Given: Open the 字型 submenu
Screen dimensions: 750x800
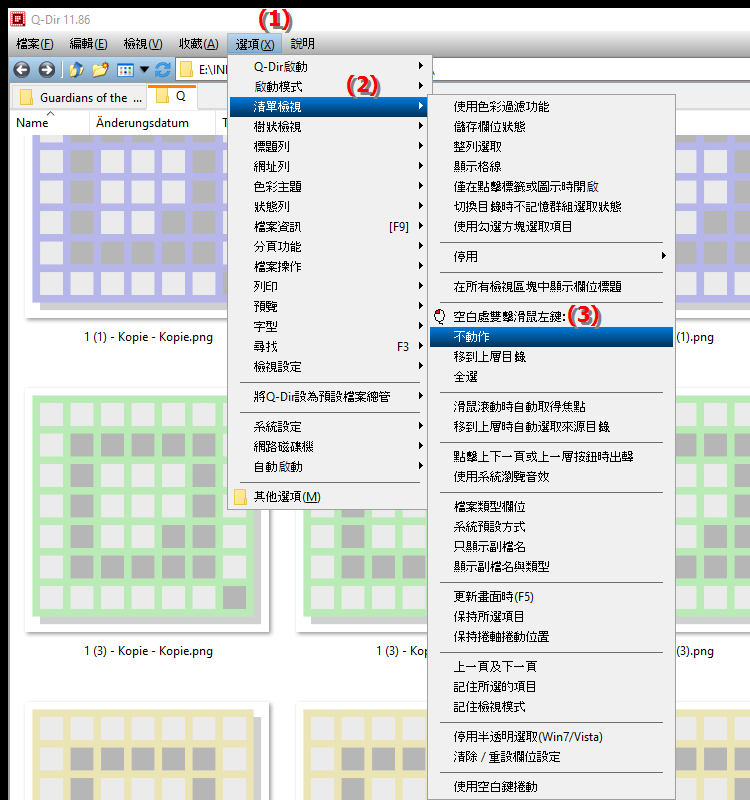Looking at the screenshot, I should click(328, 327).
